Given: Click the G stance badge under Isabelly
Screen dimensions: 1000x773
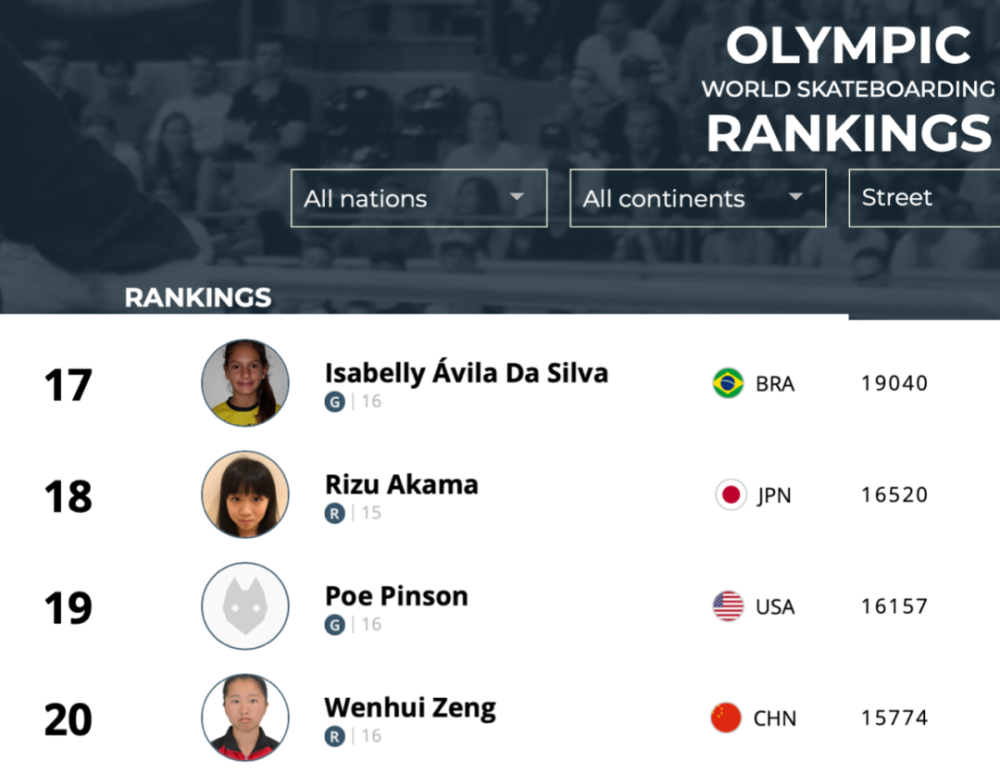Looking at the screenshot, I should [x=334, y=402].
